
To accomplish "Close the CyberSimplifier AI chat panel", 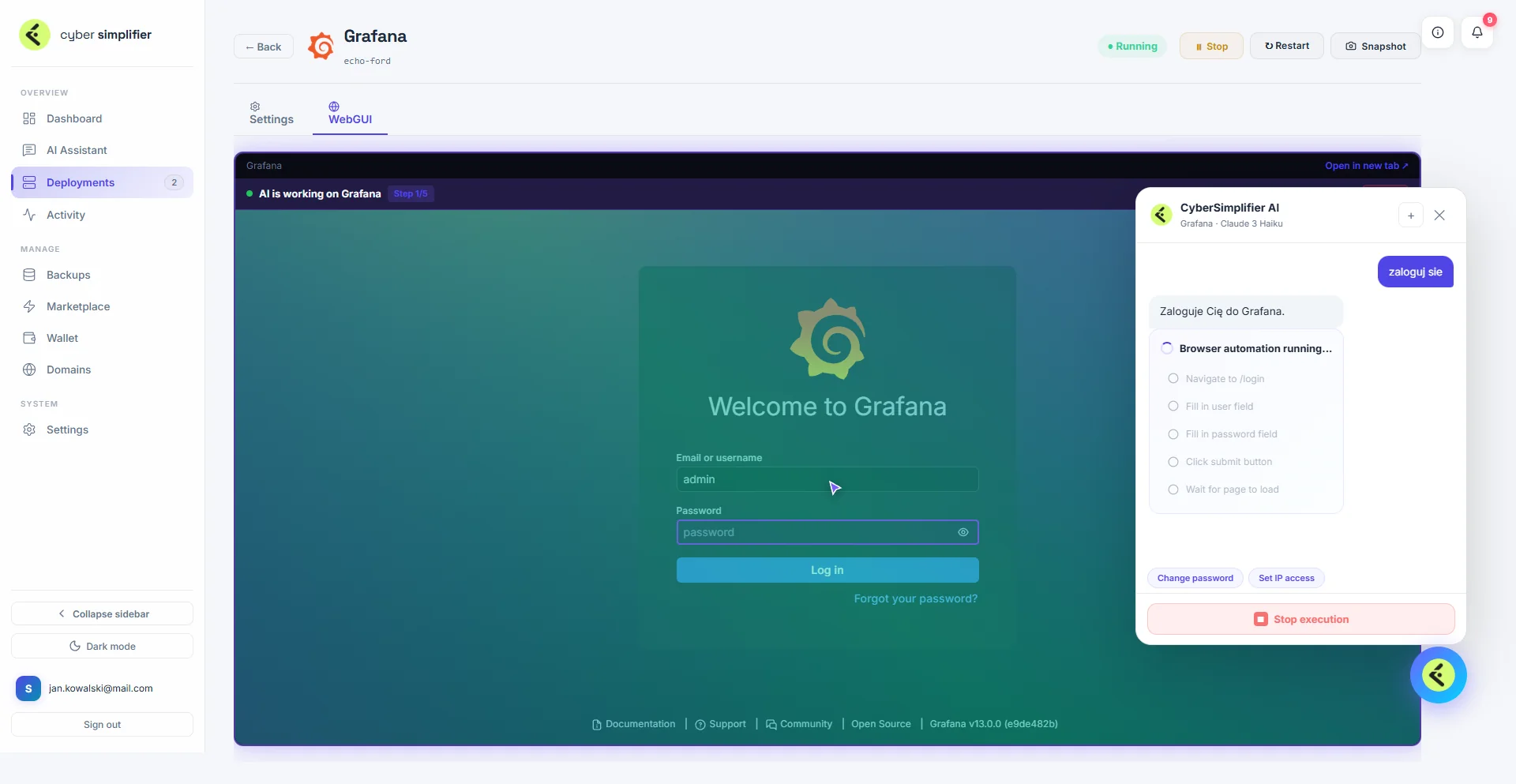I will pos(1439,215).
